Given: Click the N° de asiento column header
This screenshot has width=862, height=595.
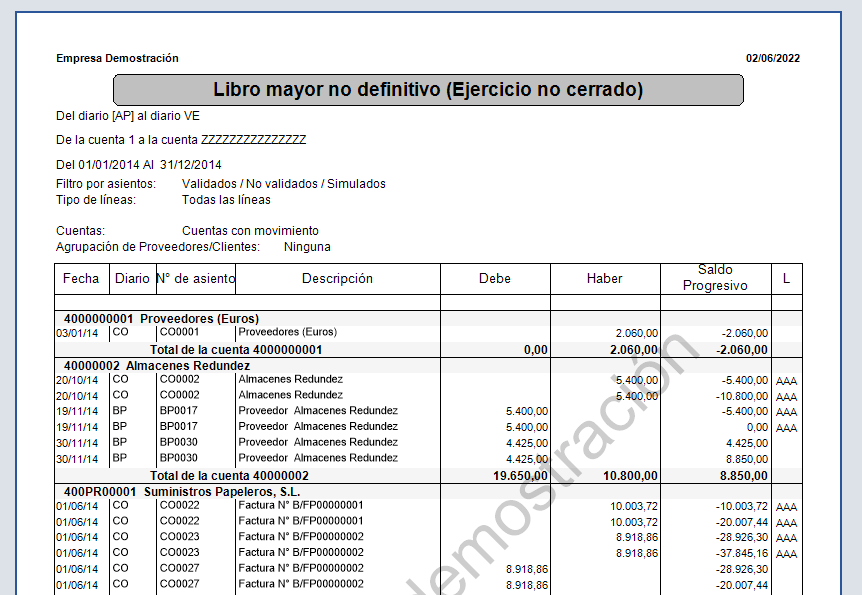Looking at the screenshot, I should [196, 279].
